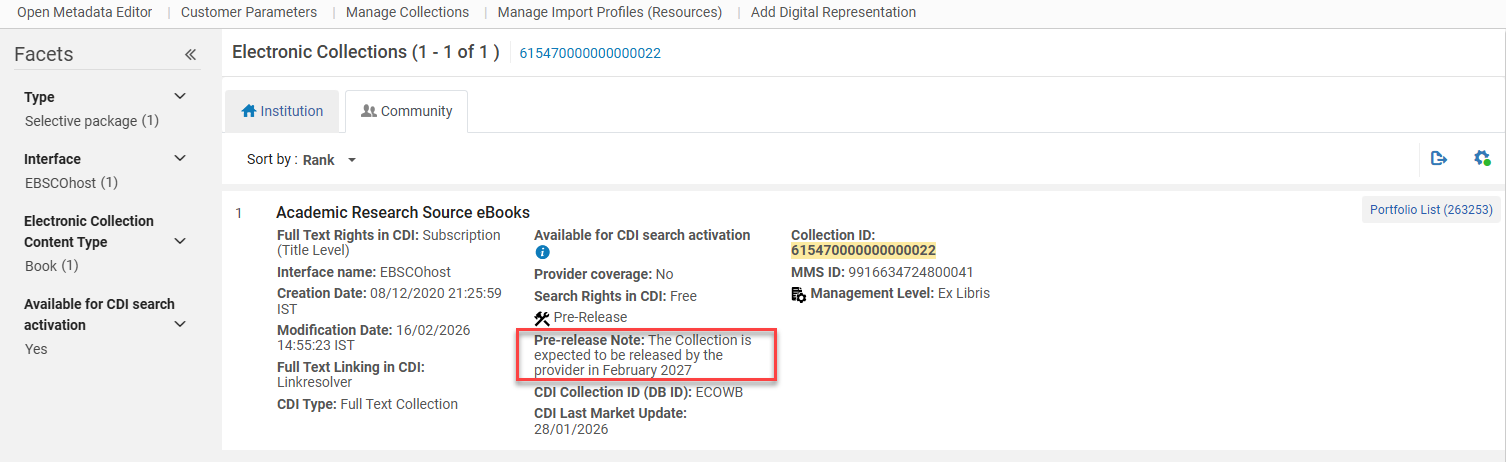Click Manage Collections in top menu
This screenshot has width=1506, height=462.
[407, 12]
